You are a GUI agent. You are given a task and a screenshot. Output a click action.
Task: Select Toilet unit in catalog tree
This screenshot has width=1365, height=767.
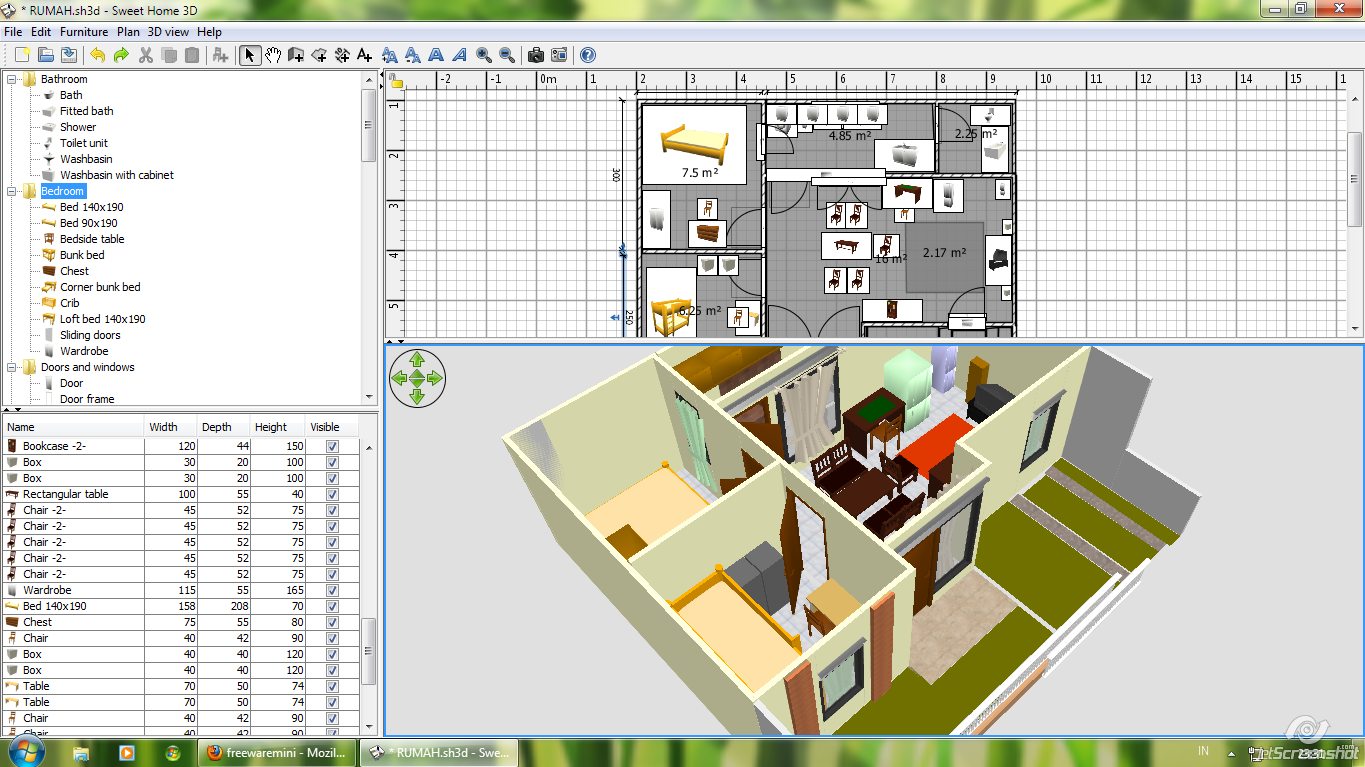pos(84,143)
